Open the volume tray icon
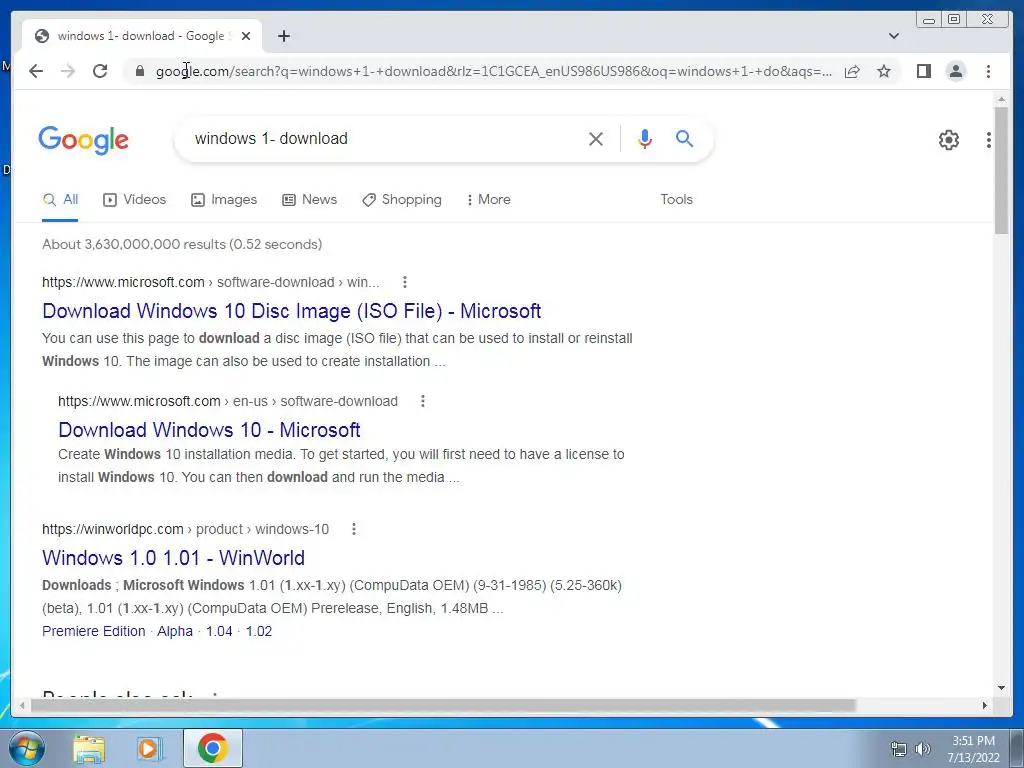1024x768 pixels. [x=923, y=749]
